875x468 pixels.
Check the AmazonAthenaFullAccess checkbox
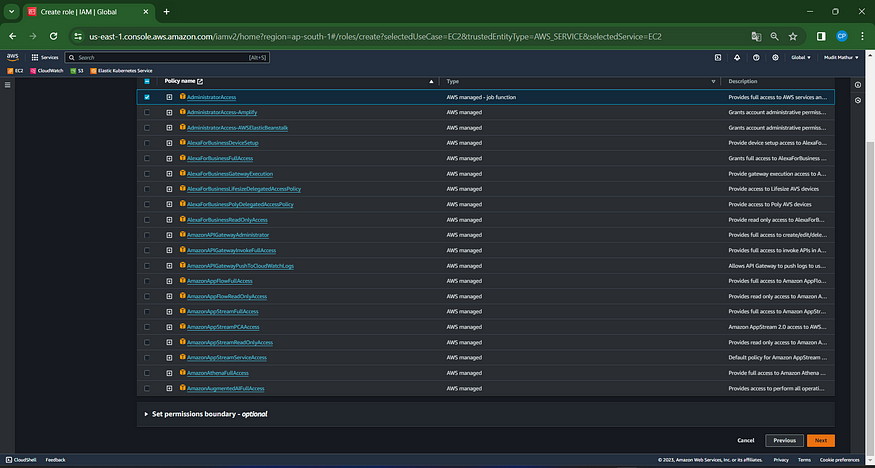pyautogui.click(x=147, y=373)
